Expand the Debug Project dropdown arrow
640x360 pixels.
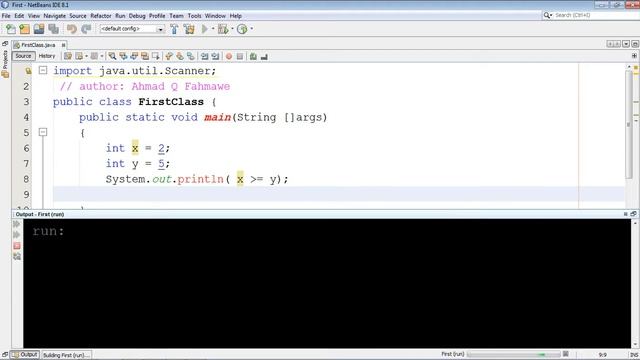(232, 29)
